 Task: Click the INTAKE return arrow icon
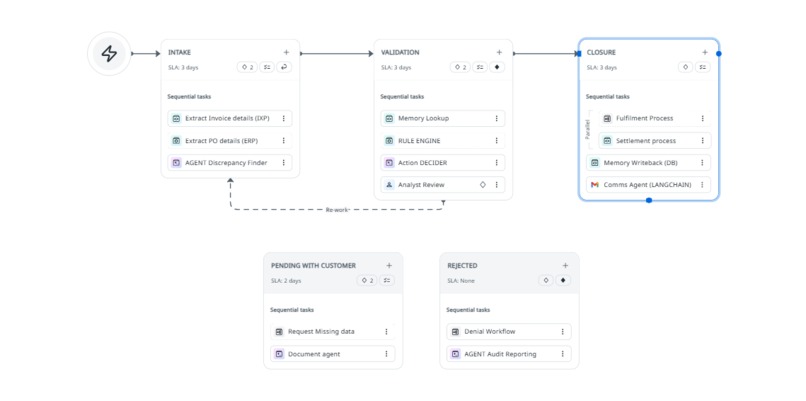(284, 67)
